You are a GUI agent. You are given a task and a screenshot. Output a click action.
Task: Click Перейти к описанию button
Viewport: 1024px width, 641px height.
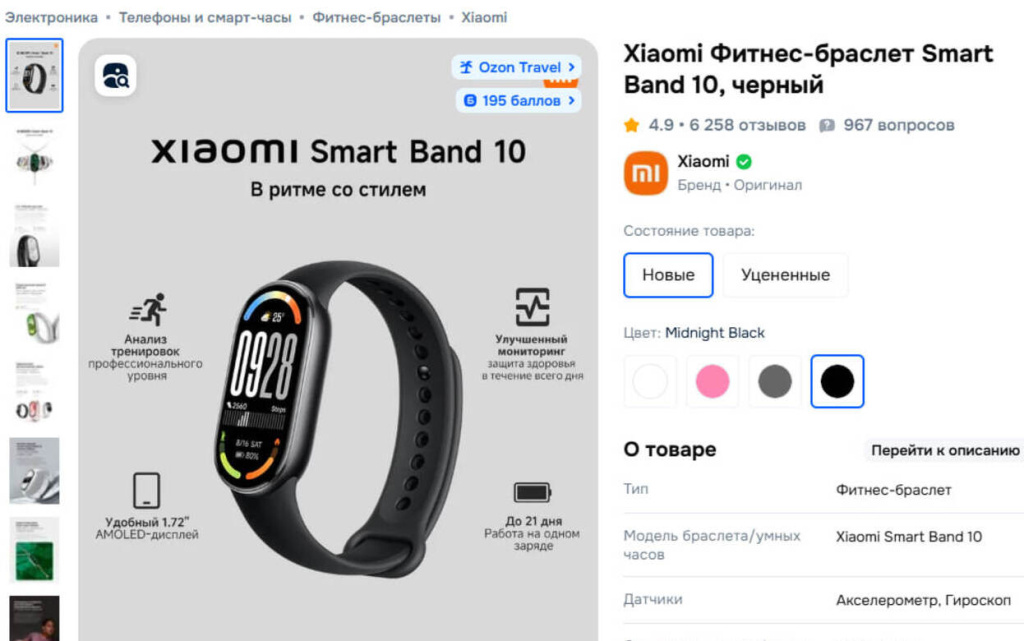(x=944, y=450)
